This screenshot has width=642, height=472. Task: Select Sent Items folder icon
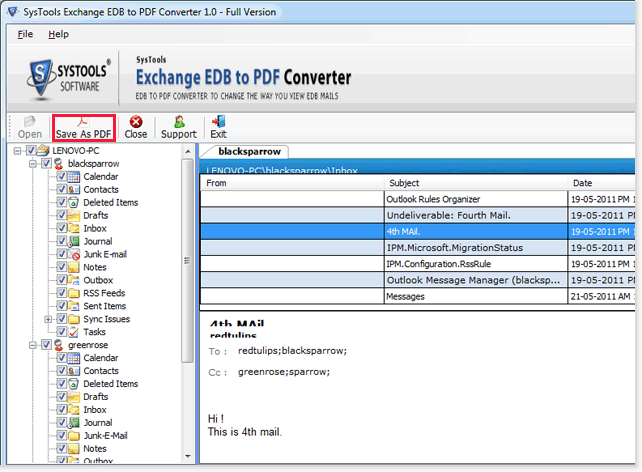[74, 306]
